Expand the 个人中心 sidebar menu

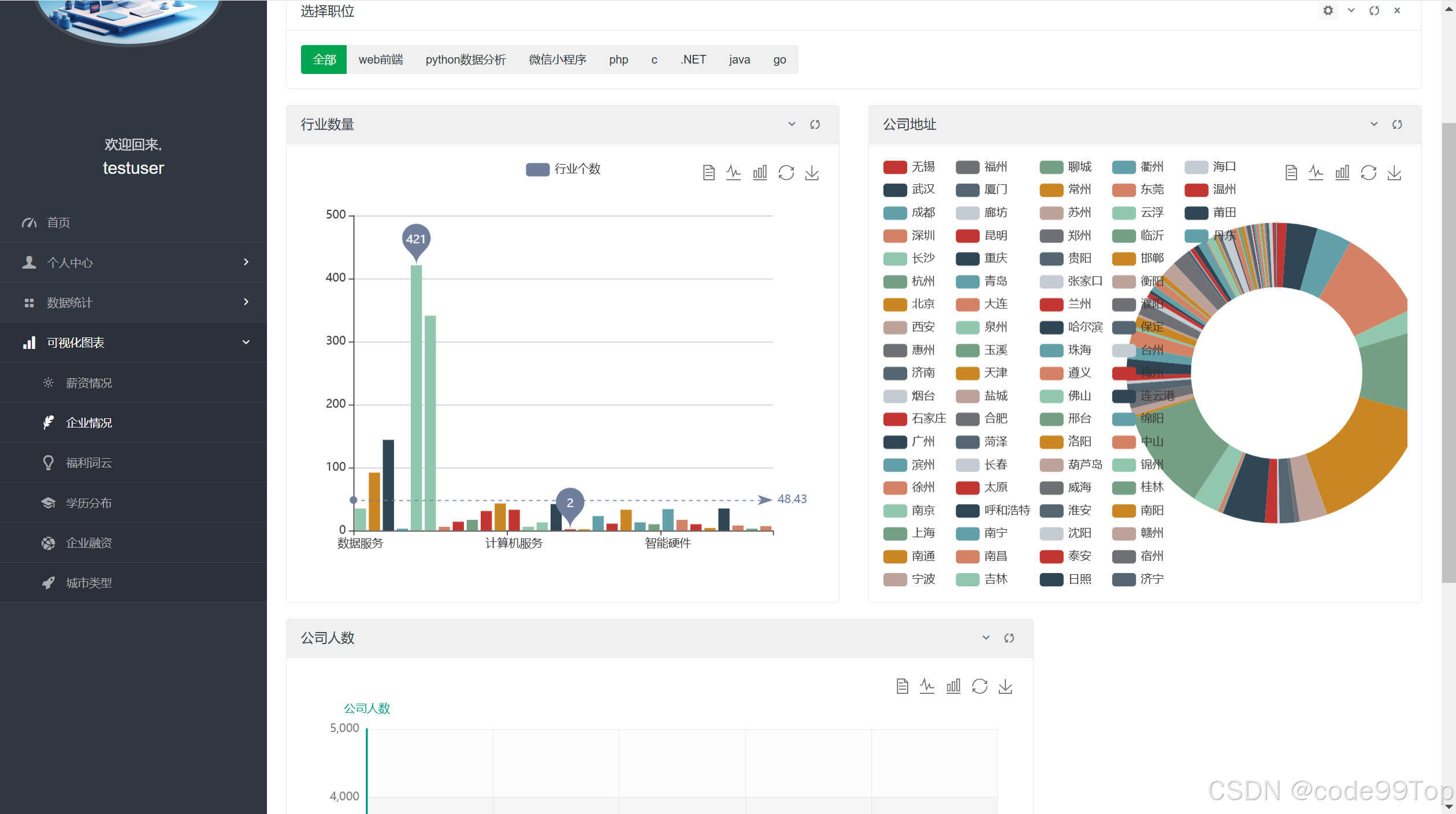133,262
